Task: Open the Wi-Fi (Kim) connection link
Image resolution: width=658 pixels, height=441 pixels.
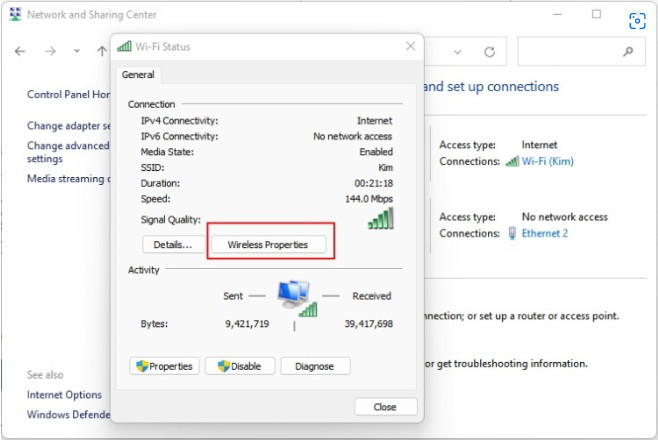Action: 548,162
